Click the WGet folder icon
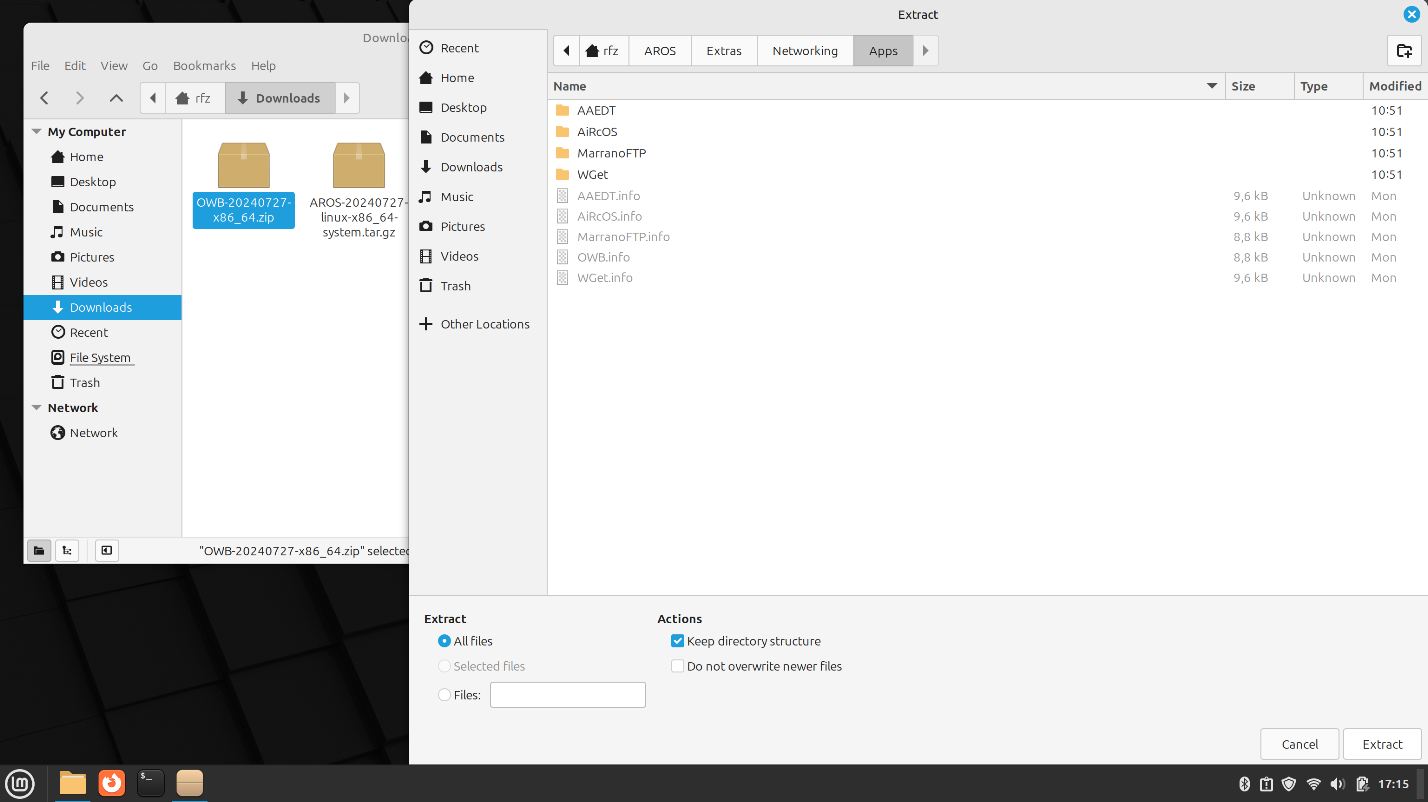 [562, 174]
